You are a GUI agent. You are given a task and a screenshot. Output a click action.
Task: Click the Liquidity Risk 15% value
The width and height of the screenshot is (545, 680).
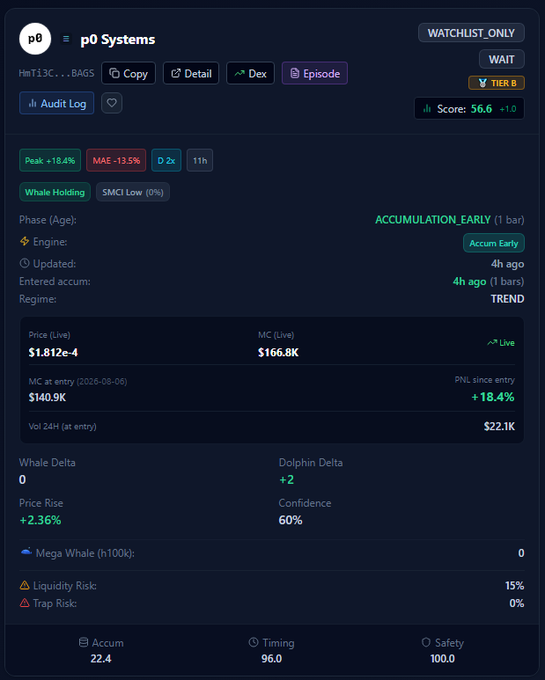515,585
